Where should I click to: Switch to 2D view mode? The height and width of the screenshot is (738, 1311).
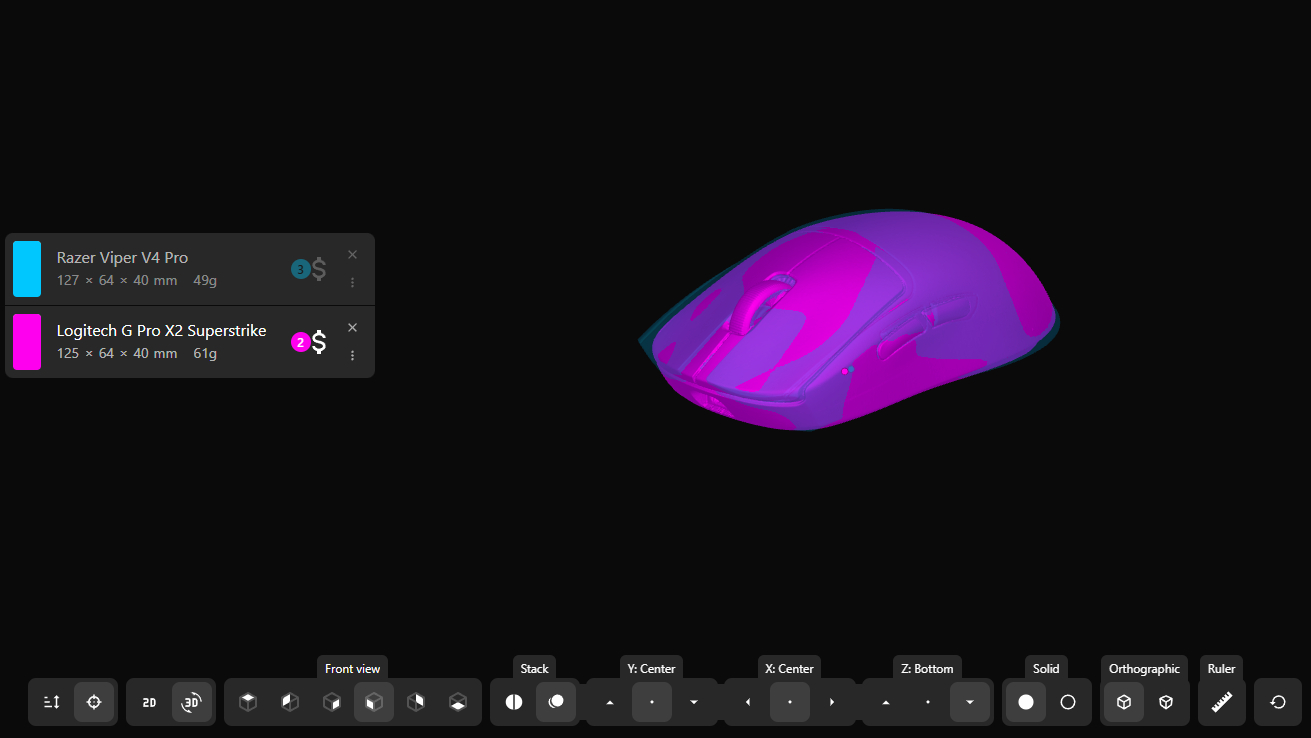148,702
